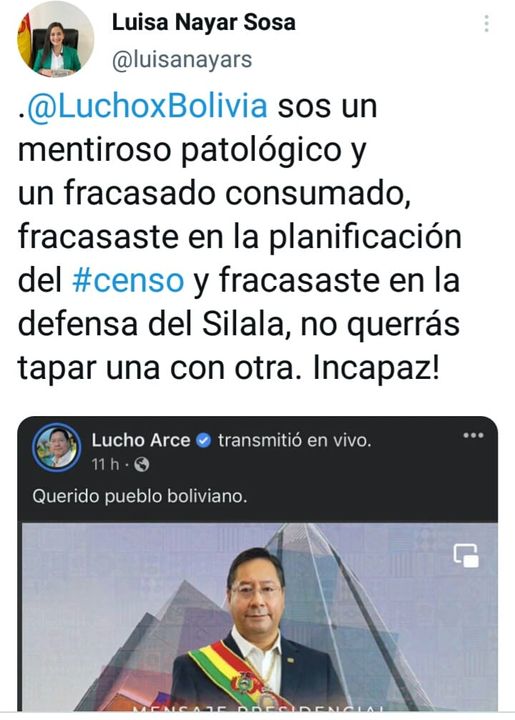This screenshot has height=720, width=515.
Task: Click the 'transmitió en vivo.' label
Action: (295, 440)
